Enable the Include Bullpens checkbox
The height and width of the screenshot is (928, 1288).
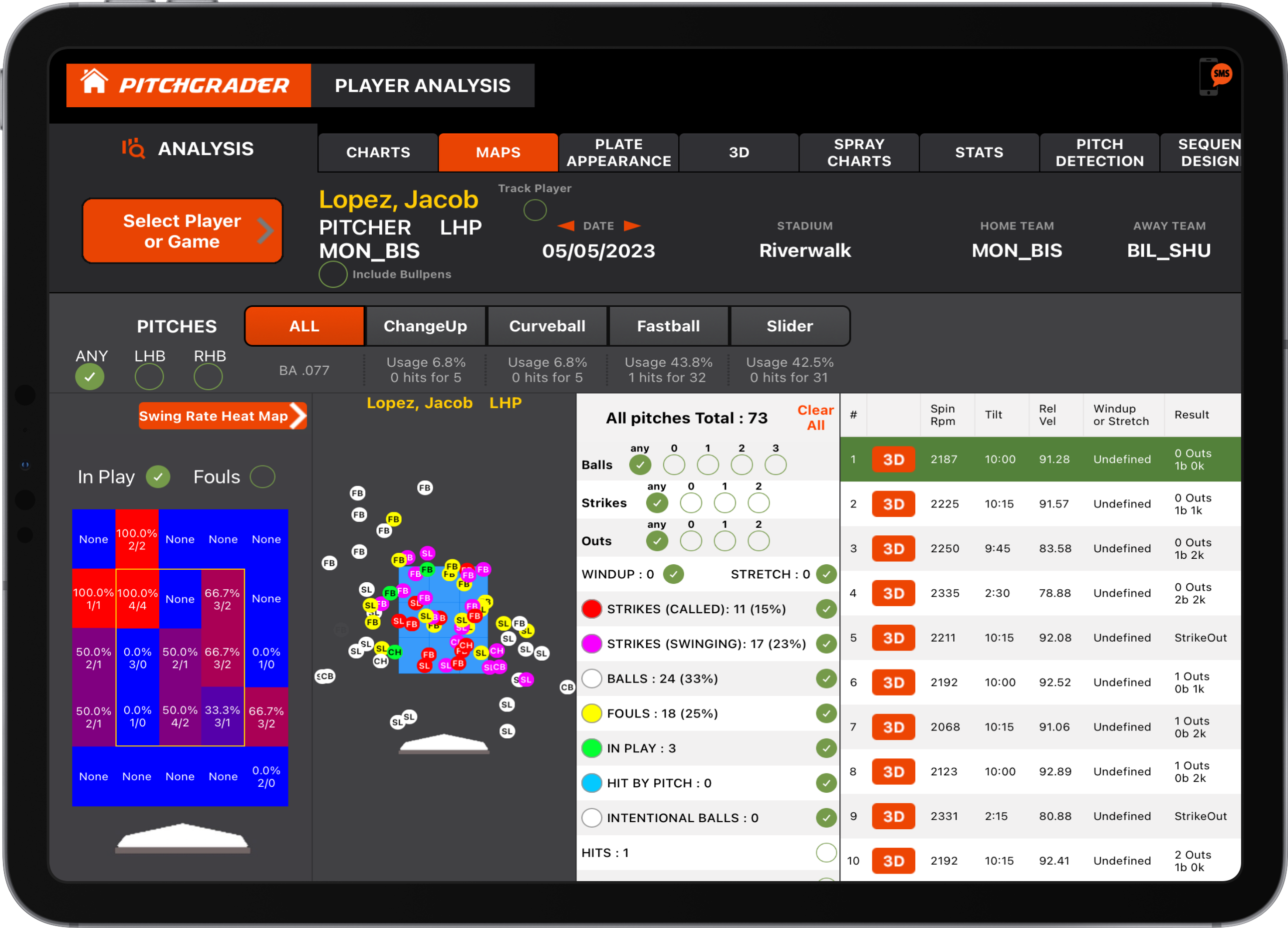pyautogui.click(x=333, y=274)
